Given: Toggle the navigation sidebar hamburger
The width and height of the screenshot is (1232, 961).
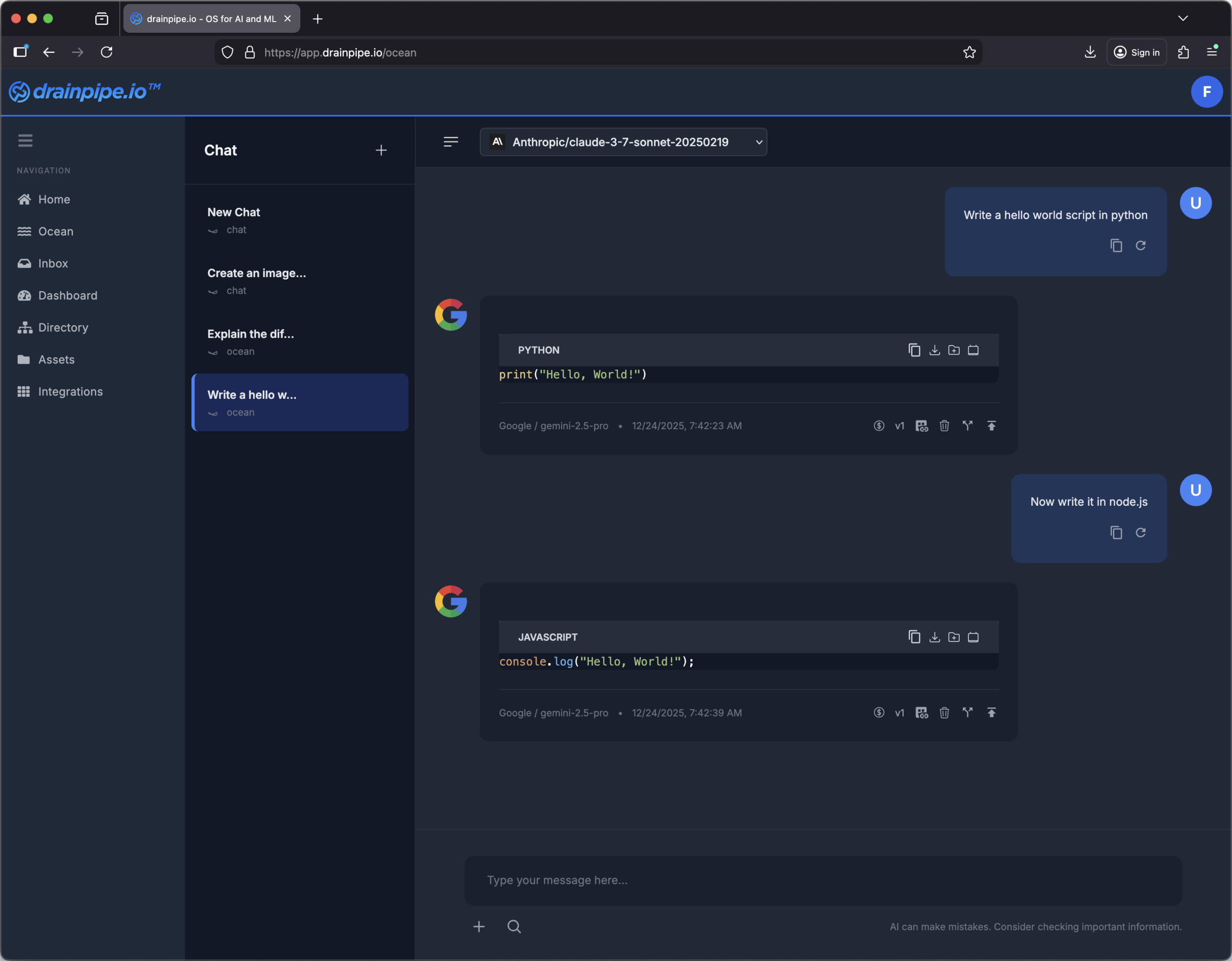Looking at the screenshot, I should tap(25, 141).
